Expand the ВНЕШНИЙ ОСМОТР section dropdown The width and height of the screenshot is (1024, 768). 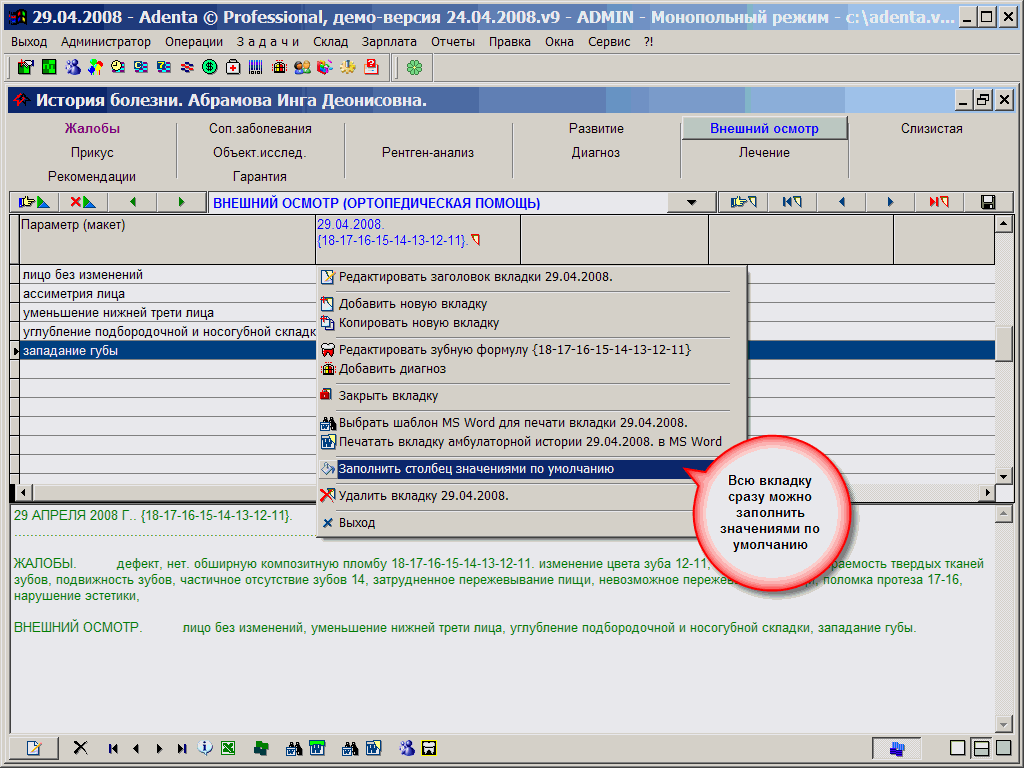pyautogui.click(x=692, y=202)
